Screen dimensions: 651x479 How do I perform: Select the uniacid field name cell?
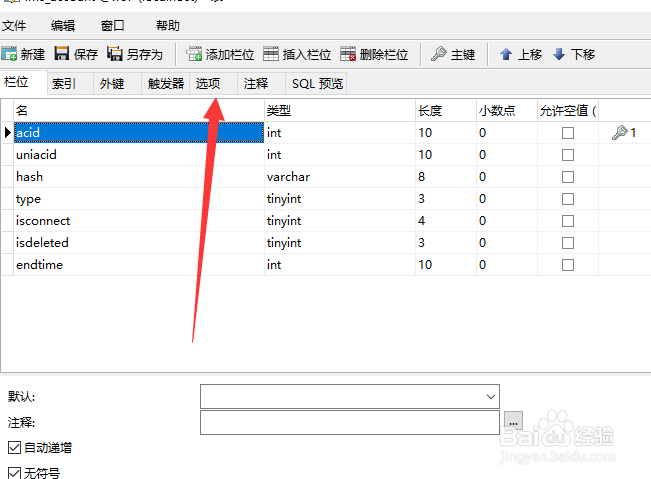tap(139, 154)
